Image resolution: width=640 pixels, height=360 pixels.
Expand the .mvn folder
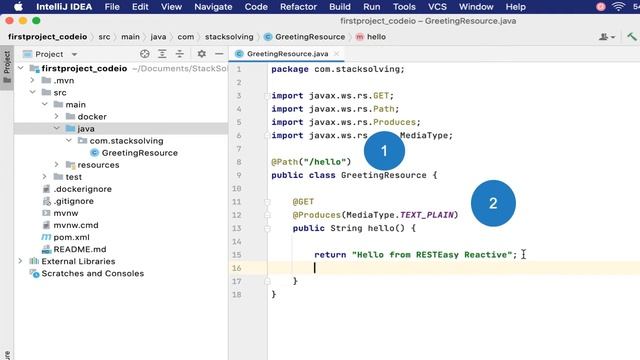click(33, 80)
